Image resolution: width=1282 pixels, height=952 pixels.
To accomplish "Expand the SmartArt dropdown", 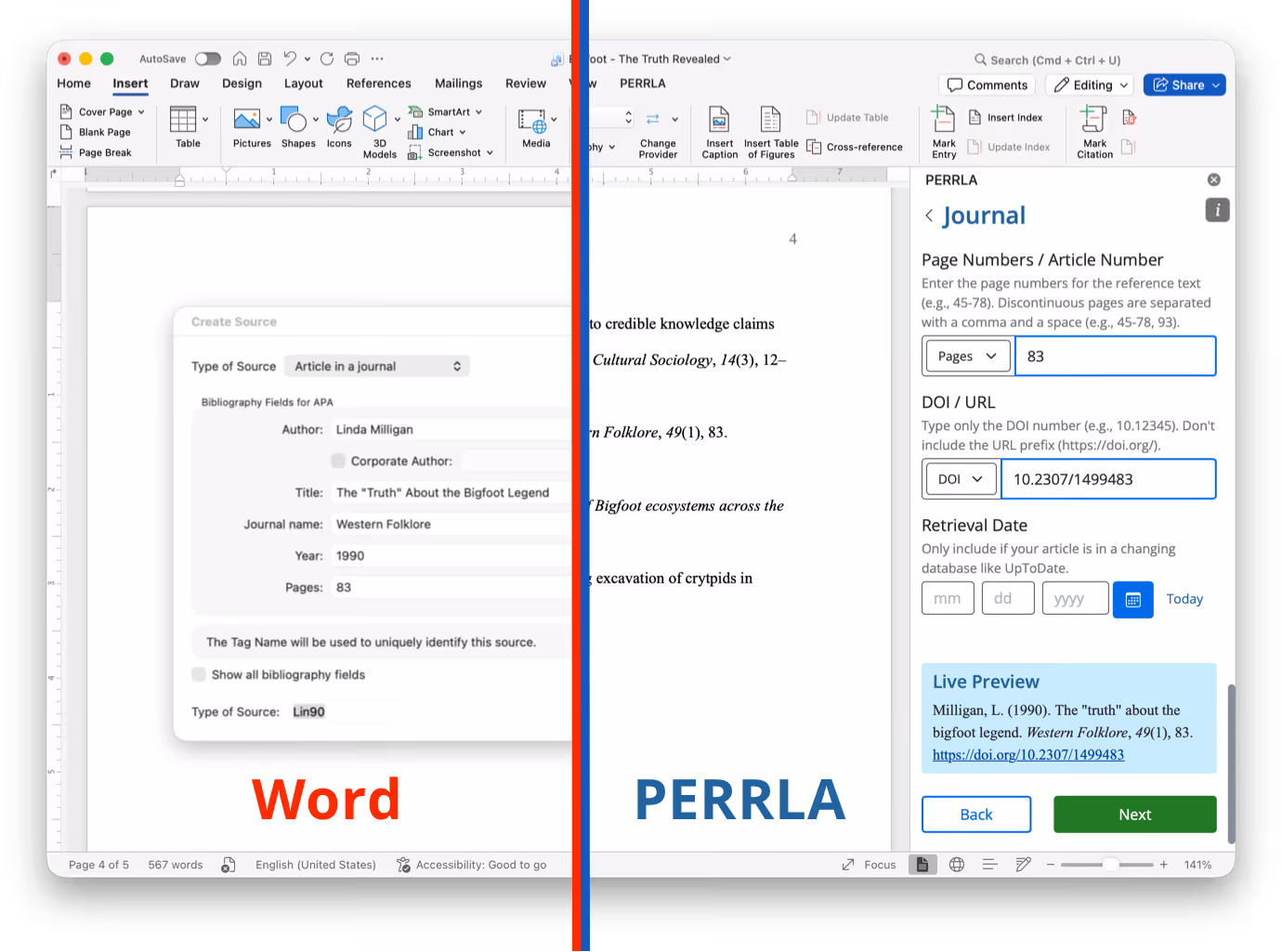I will pyautogui.click(x=478, y=112).
